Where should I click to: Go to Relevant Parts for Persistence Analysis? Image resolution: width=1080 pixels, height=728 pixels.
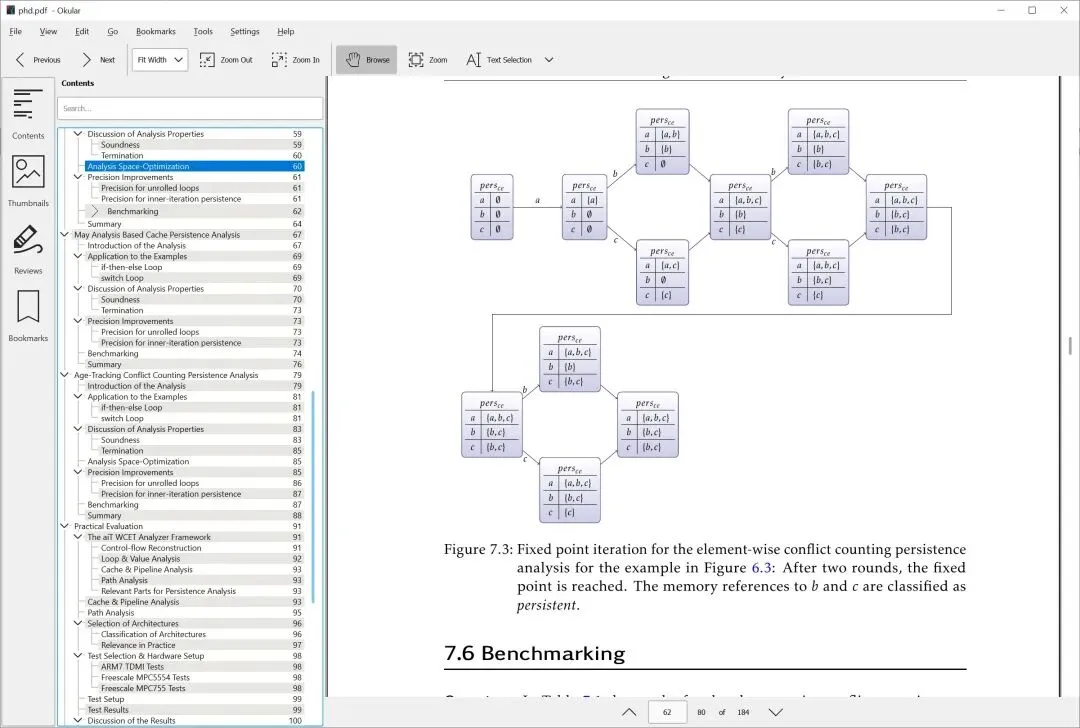(201, 591)
